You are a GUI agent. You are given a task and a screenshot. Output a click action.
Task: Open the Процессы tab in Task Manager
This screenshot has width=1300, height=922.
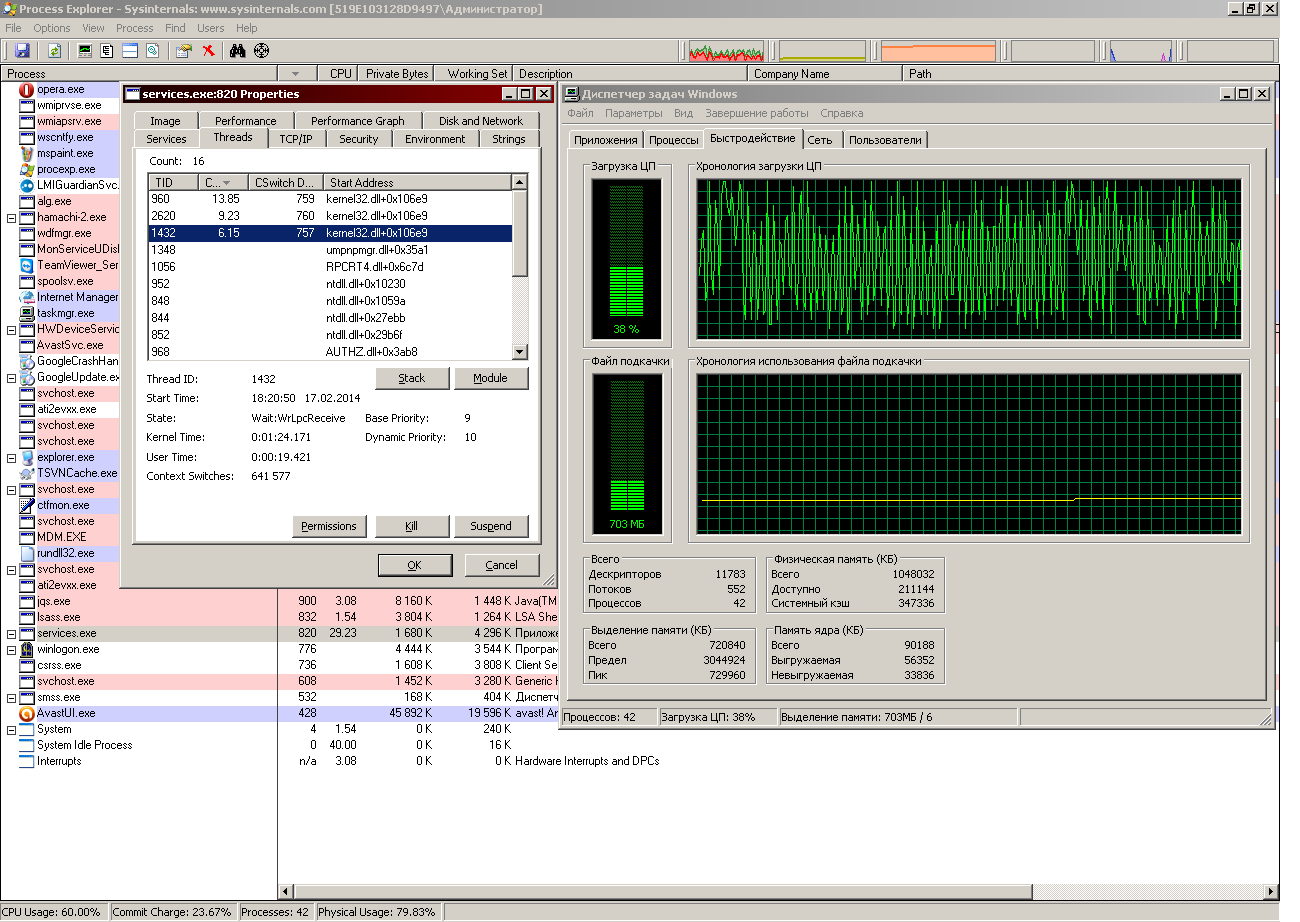pyautogui.click(x=673, y=140)
